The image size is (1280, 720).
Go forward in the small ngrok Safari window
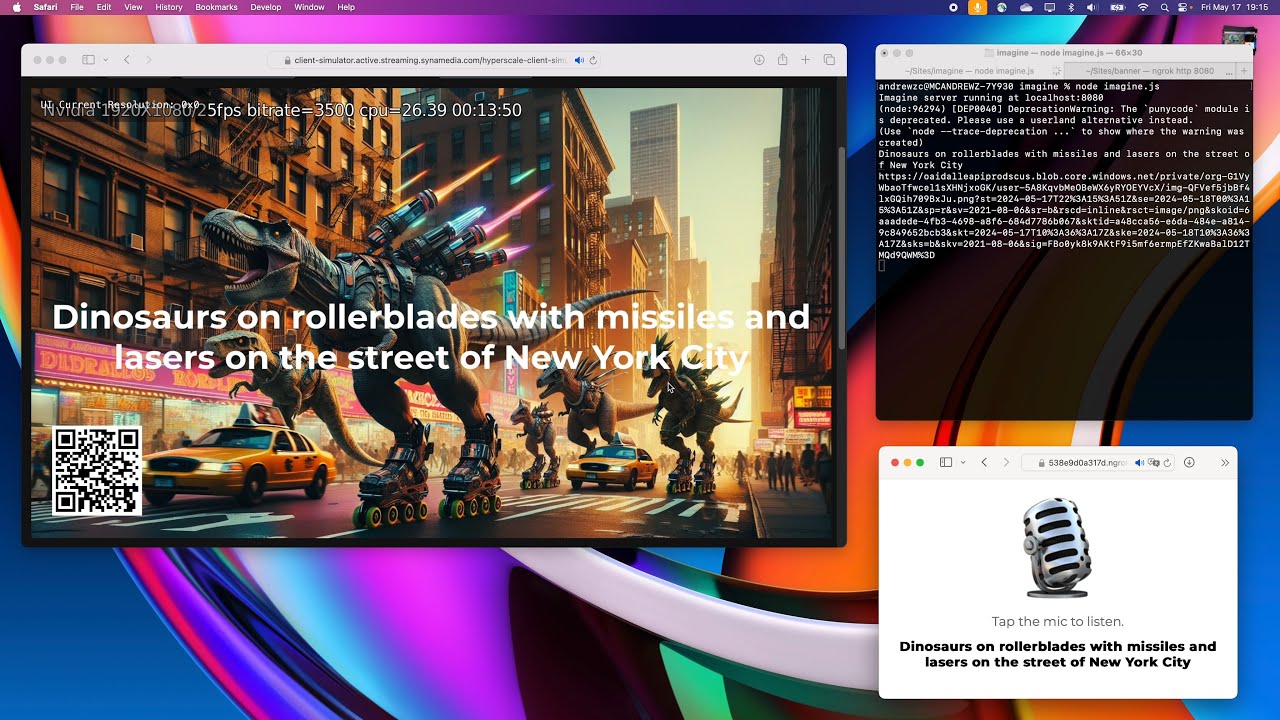[1006, 462]
